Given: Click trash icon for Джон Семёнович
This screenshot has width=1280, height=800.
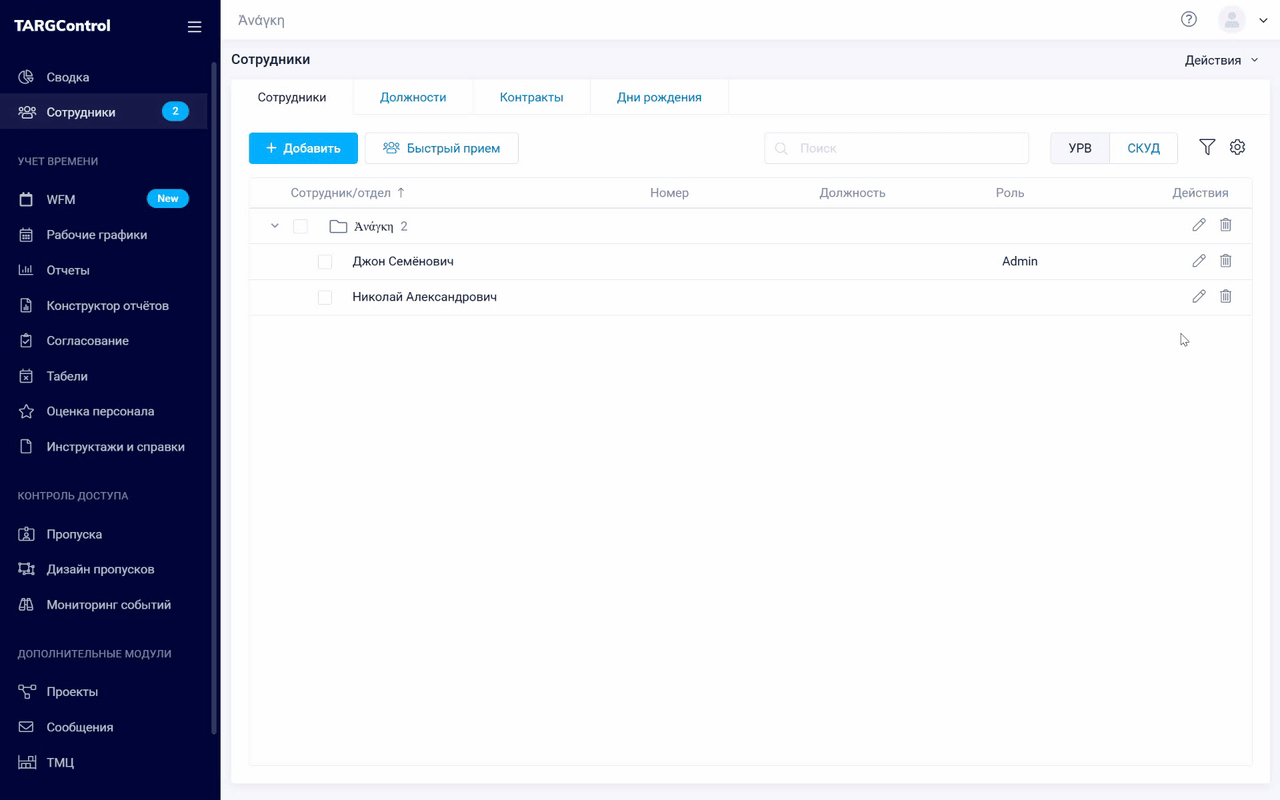Looking at the screenshot, I should (x=1225, y=261).
